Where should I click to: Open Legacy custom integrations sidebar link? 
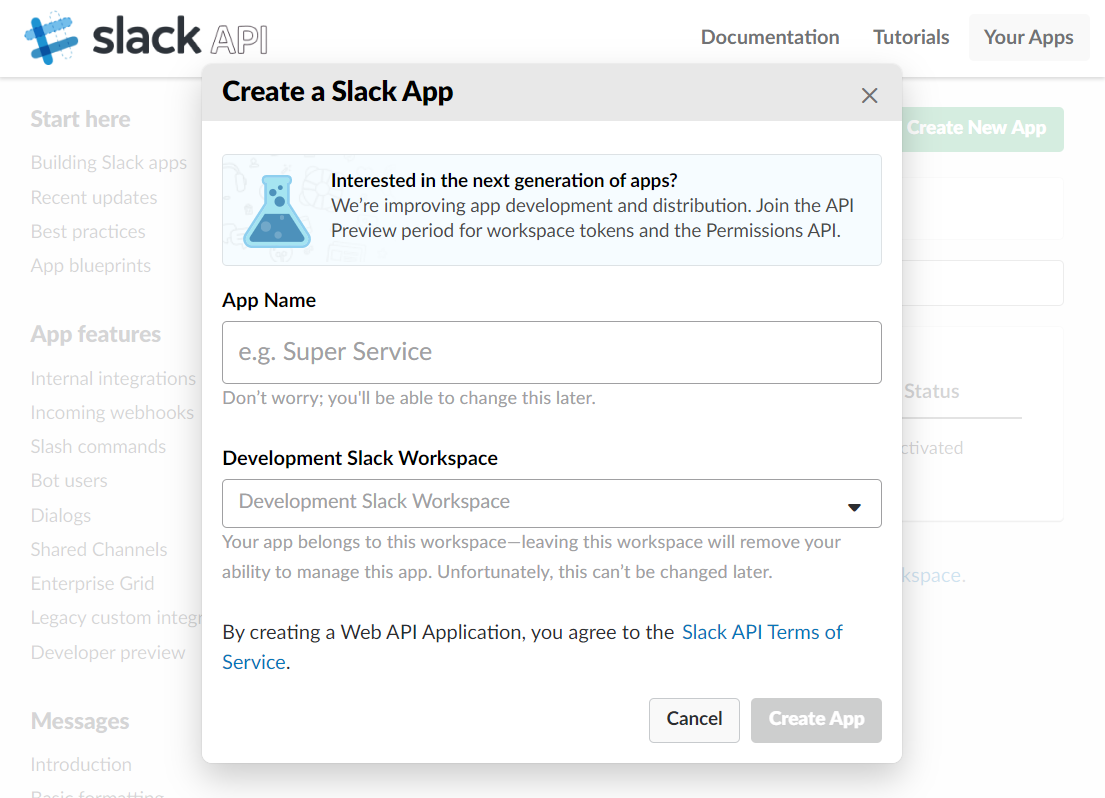pyautogui.click(x=116, y=618)
